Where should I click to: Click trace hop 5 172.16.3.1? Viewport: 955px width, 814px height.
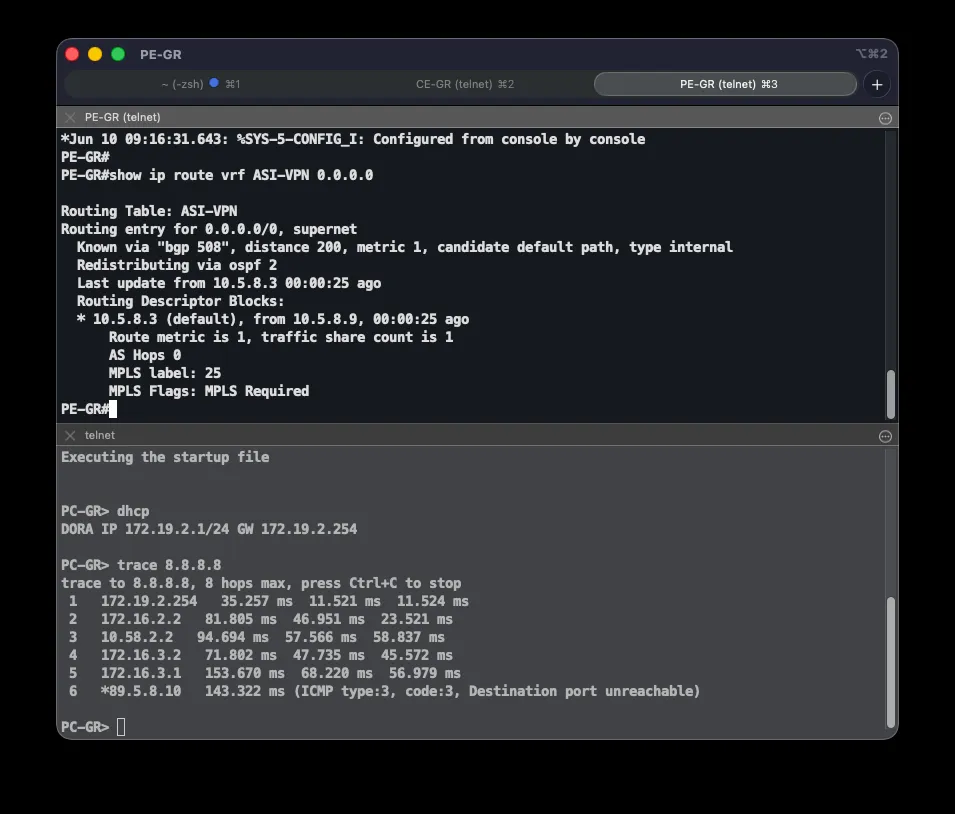click(x=264, y=673)
